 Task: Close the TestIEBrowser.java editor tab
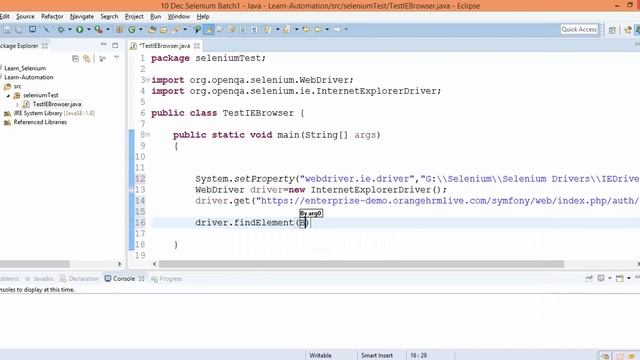click(197, 46)
